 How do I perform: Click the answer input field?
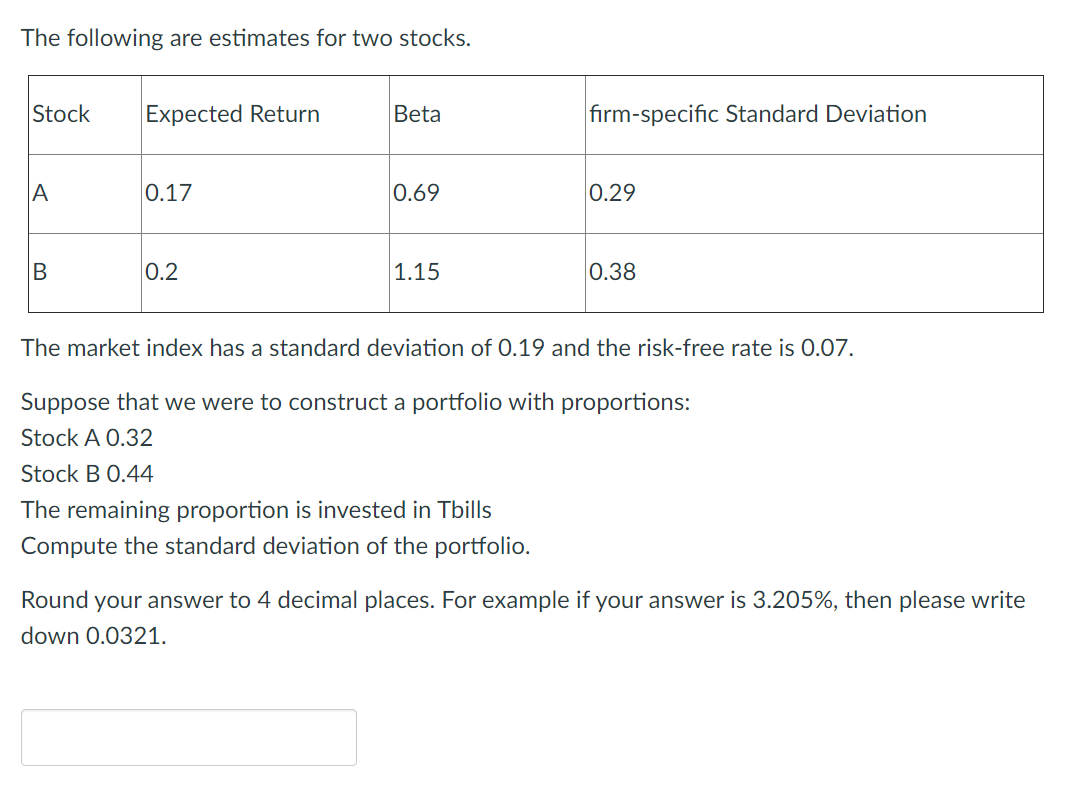[x=188, y=737]
